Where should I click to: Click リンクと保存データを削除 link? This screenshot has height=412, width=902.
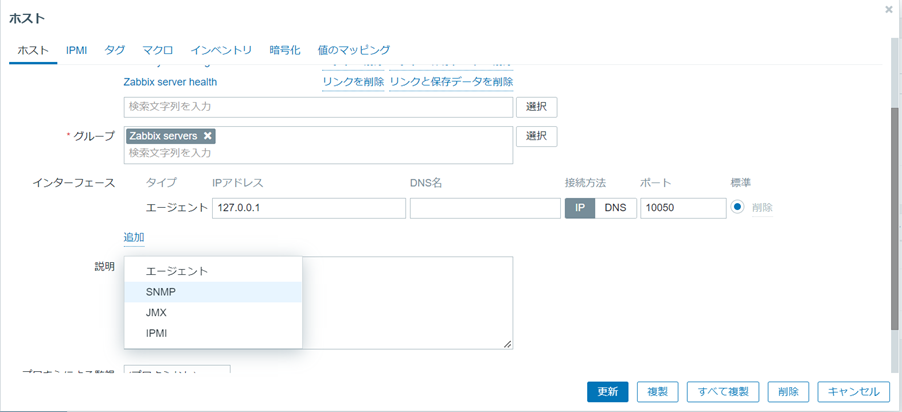[x=451, y=82]
